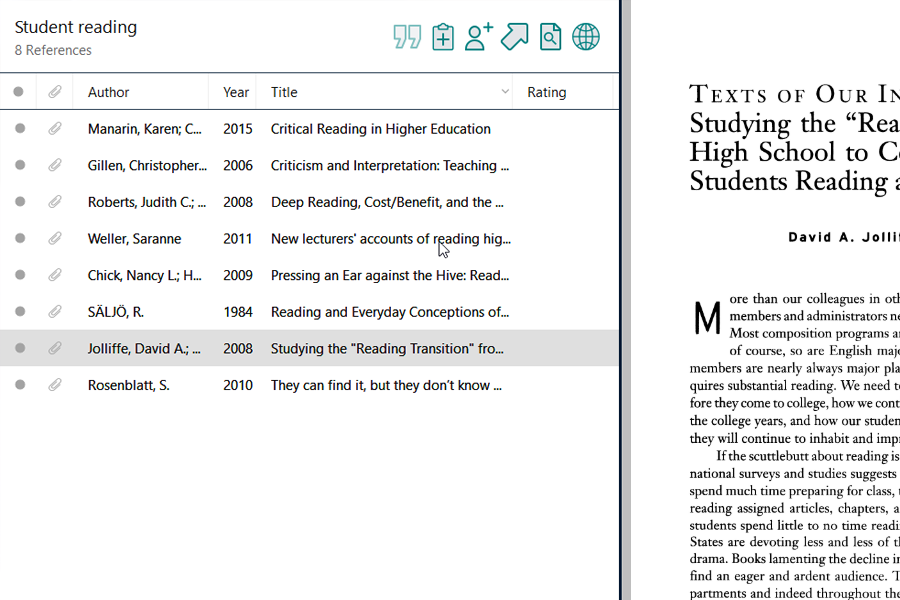Image resolution: width=900 pixels, height=600 pixels.
Task: Click the sort arrow in Title column header
Action: 505,92
